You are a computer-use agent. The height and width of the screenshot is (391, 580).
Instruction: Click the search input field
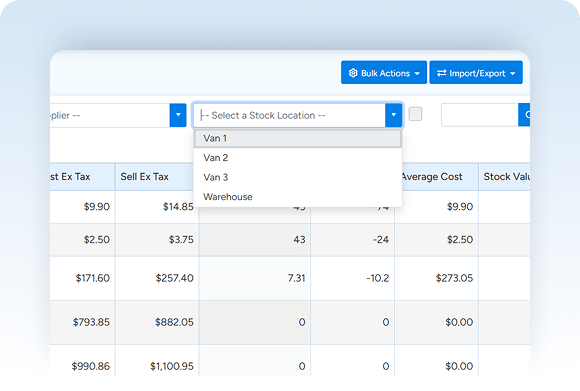479,115
